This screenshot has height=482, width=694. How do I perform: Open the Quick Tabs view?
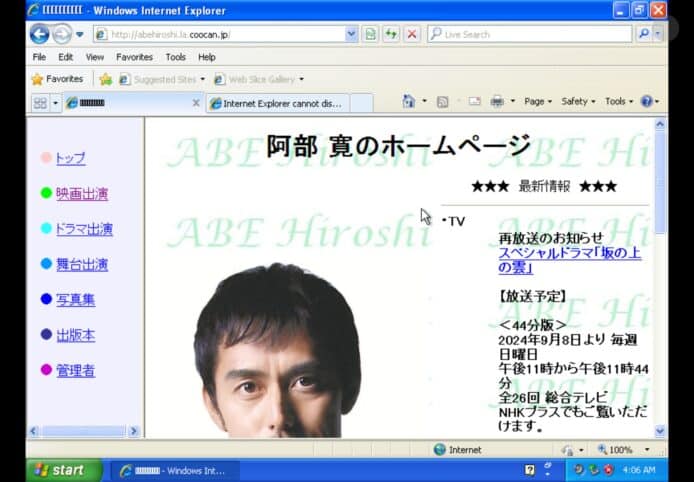(40, 103)
